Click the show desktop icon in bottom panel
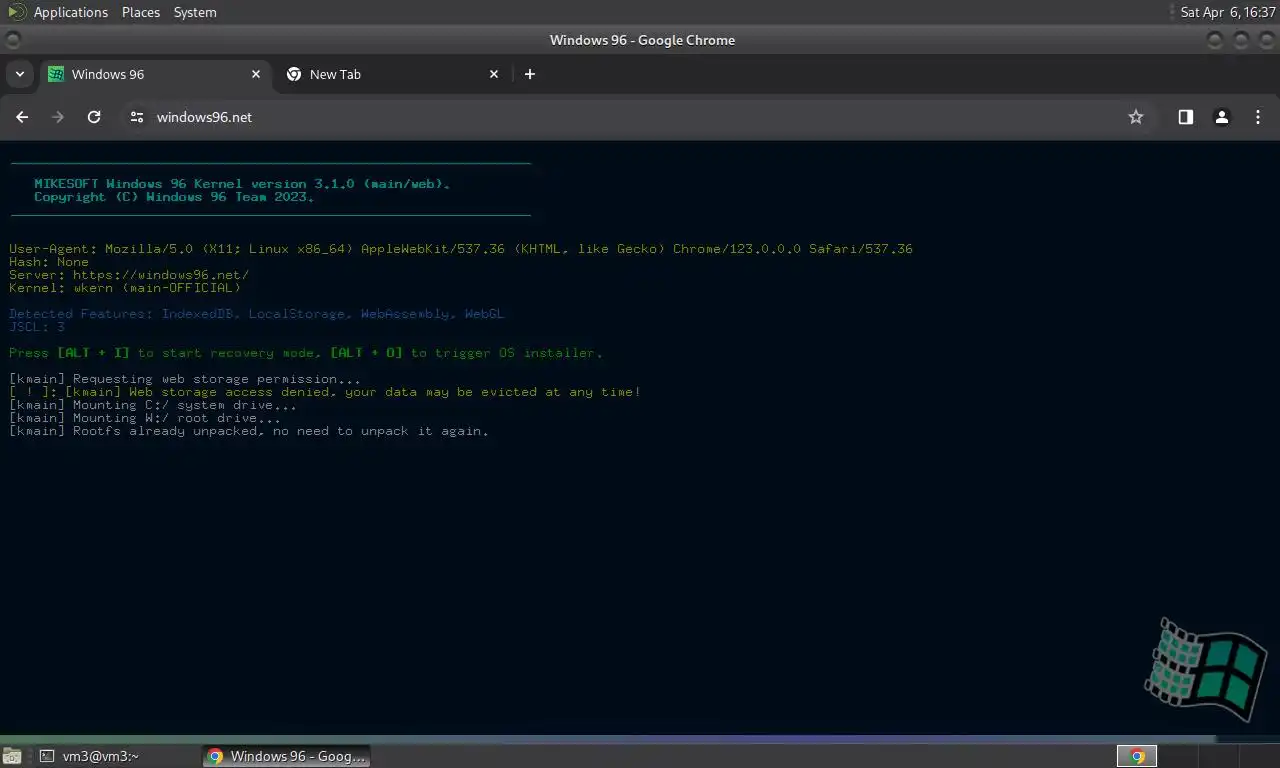 pos(11,756)
